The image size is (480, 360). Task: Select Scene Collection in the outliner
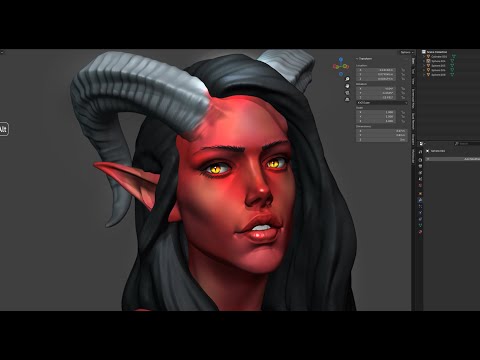tap(437, 52)
